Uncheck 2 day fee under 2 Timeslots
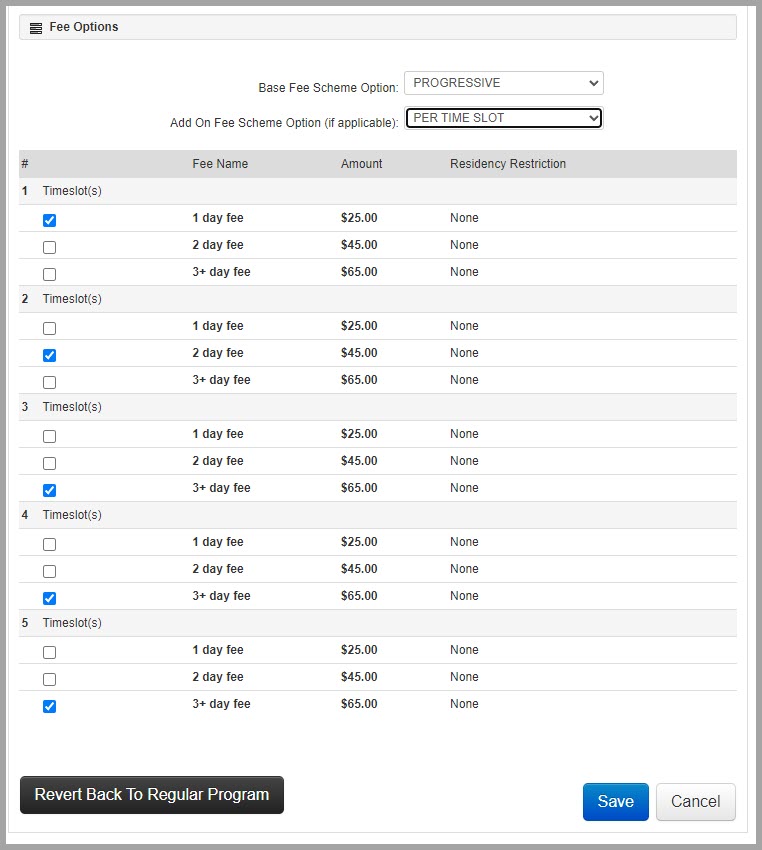Image resolution: width=762 pixels, height=850 pixels. 50,355
